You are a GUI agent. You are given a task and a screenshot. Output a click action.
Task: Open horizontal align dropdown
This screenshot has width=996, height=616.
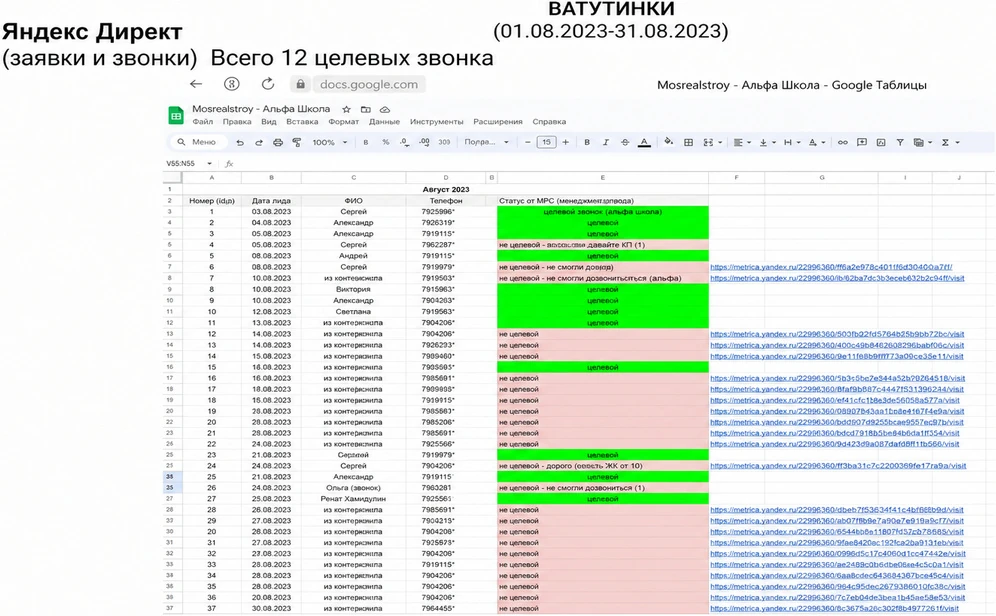742,142
